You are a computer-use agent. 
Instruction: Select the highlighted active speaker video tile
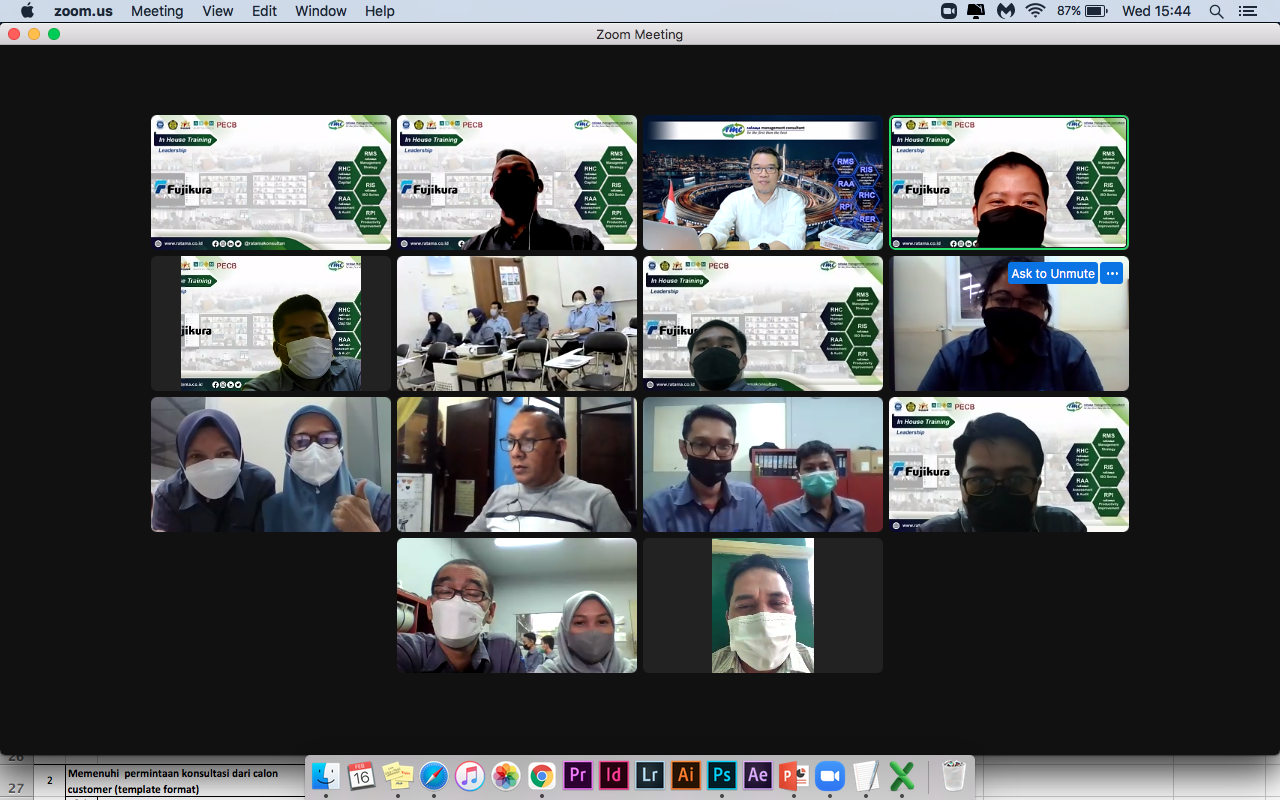tap(1009, 182)
